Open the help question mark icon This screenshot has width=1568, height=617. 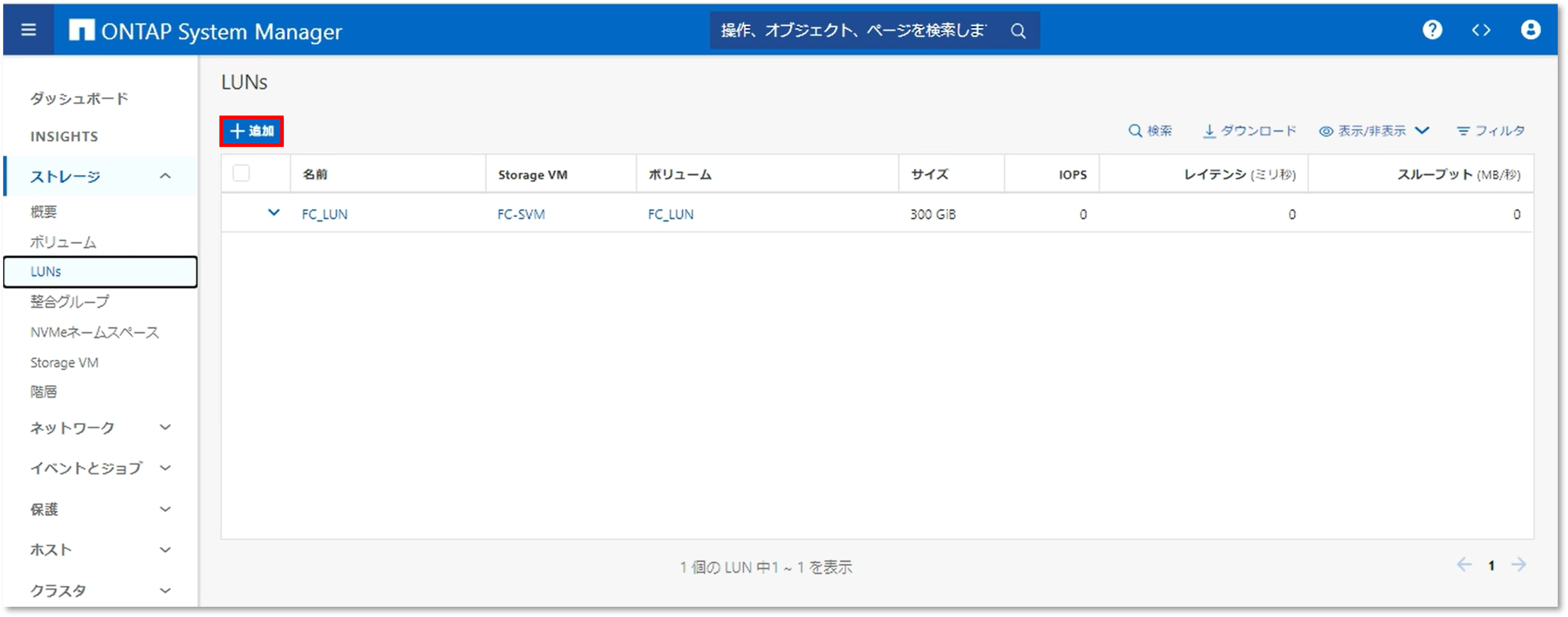click(1432, 30)
